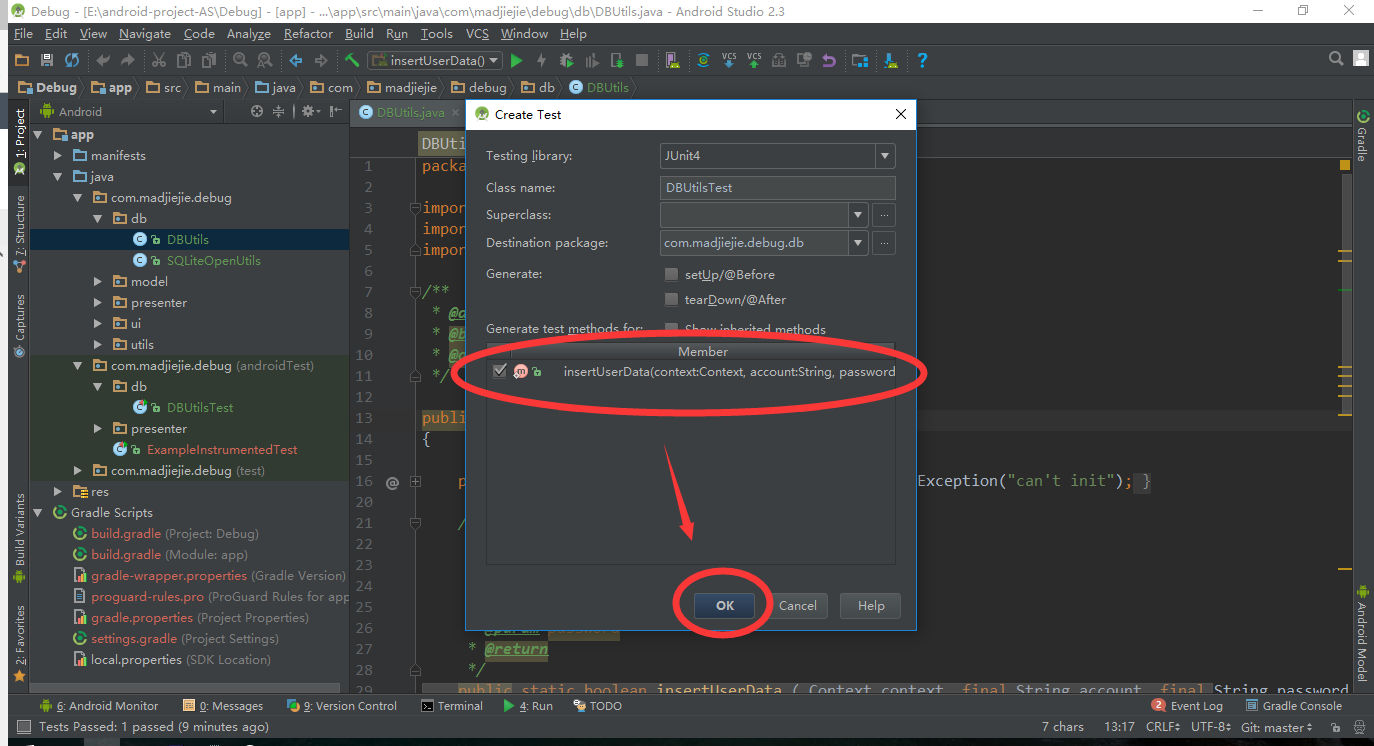The image size is (1374, 746).
Task: Click the Forward navigation arrow
Action: 320,60
